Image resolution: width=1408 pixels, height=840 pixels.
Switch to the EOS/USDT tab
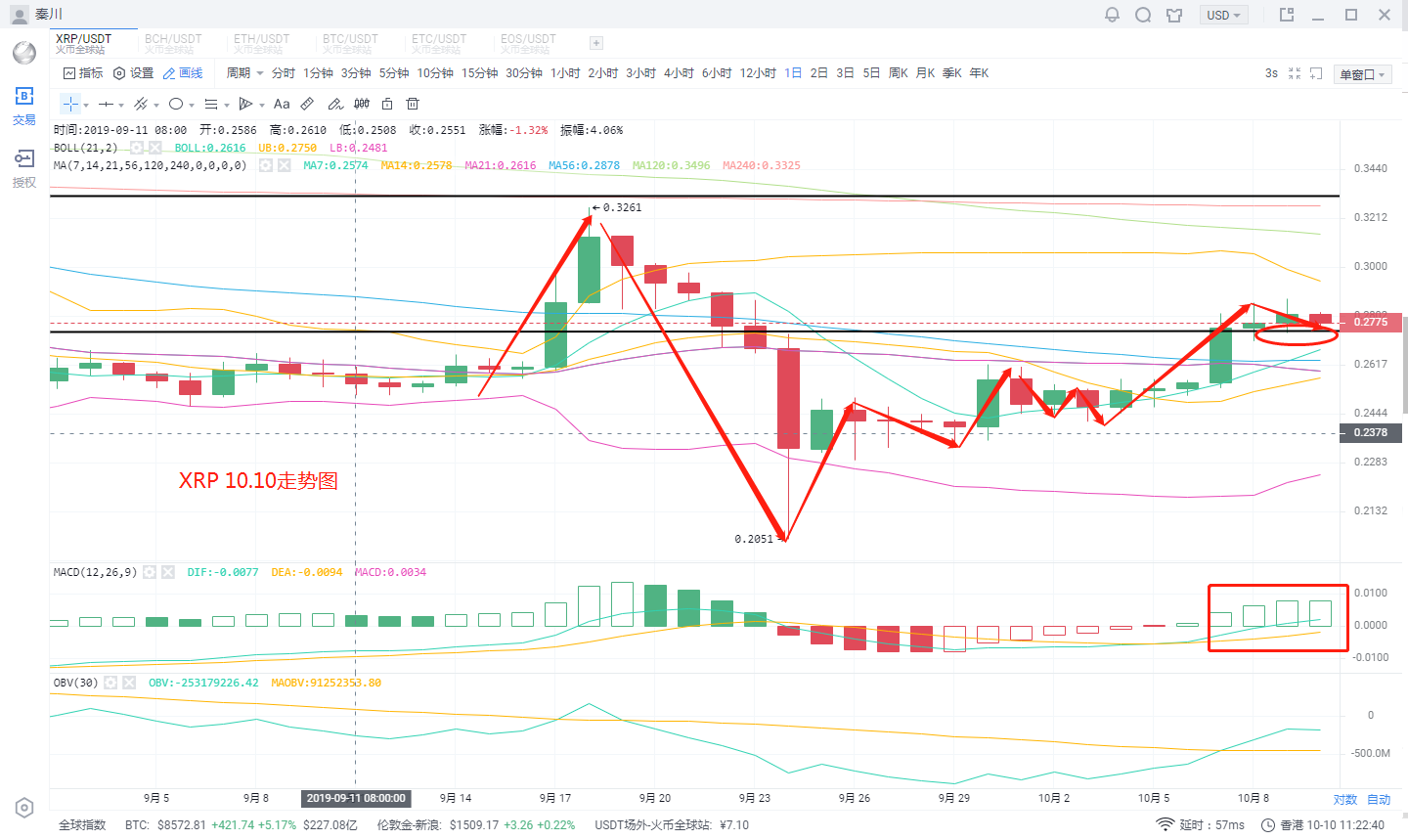[528, 43]
